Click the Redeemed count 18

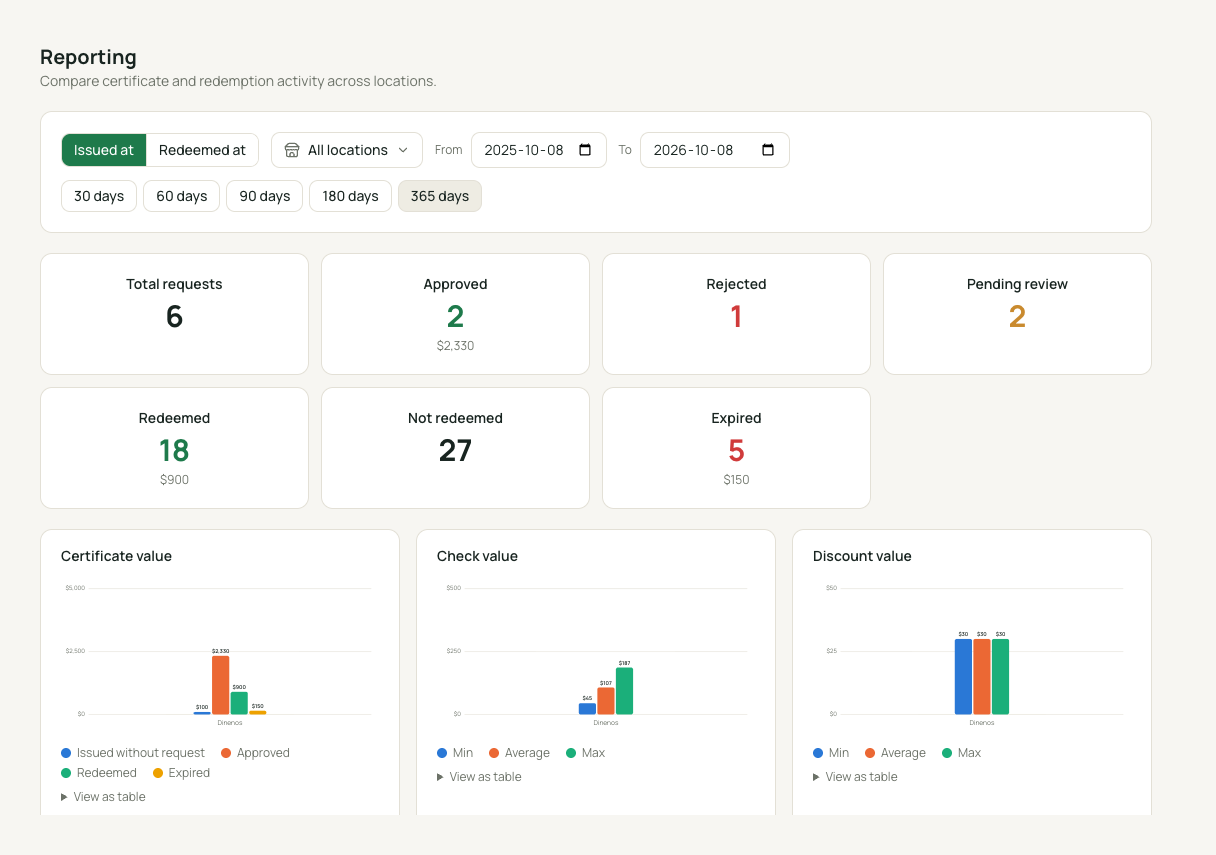pos(174,451)
